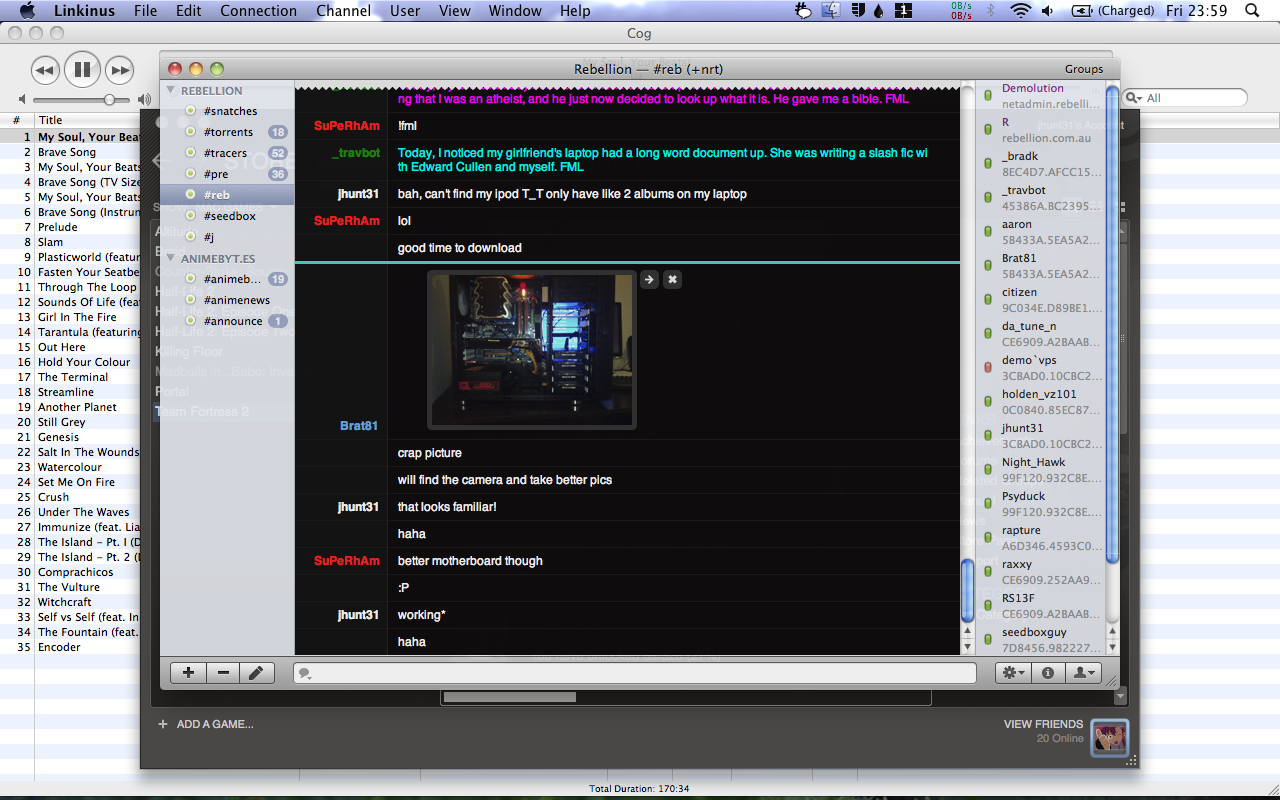Click the Groups button in title bar
The width and height of the screenshot is (1280, 800).
click(1084, 69)
